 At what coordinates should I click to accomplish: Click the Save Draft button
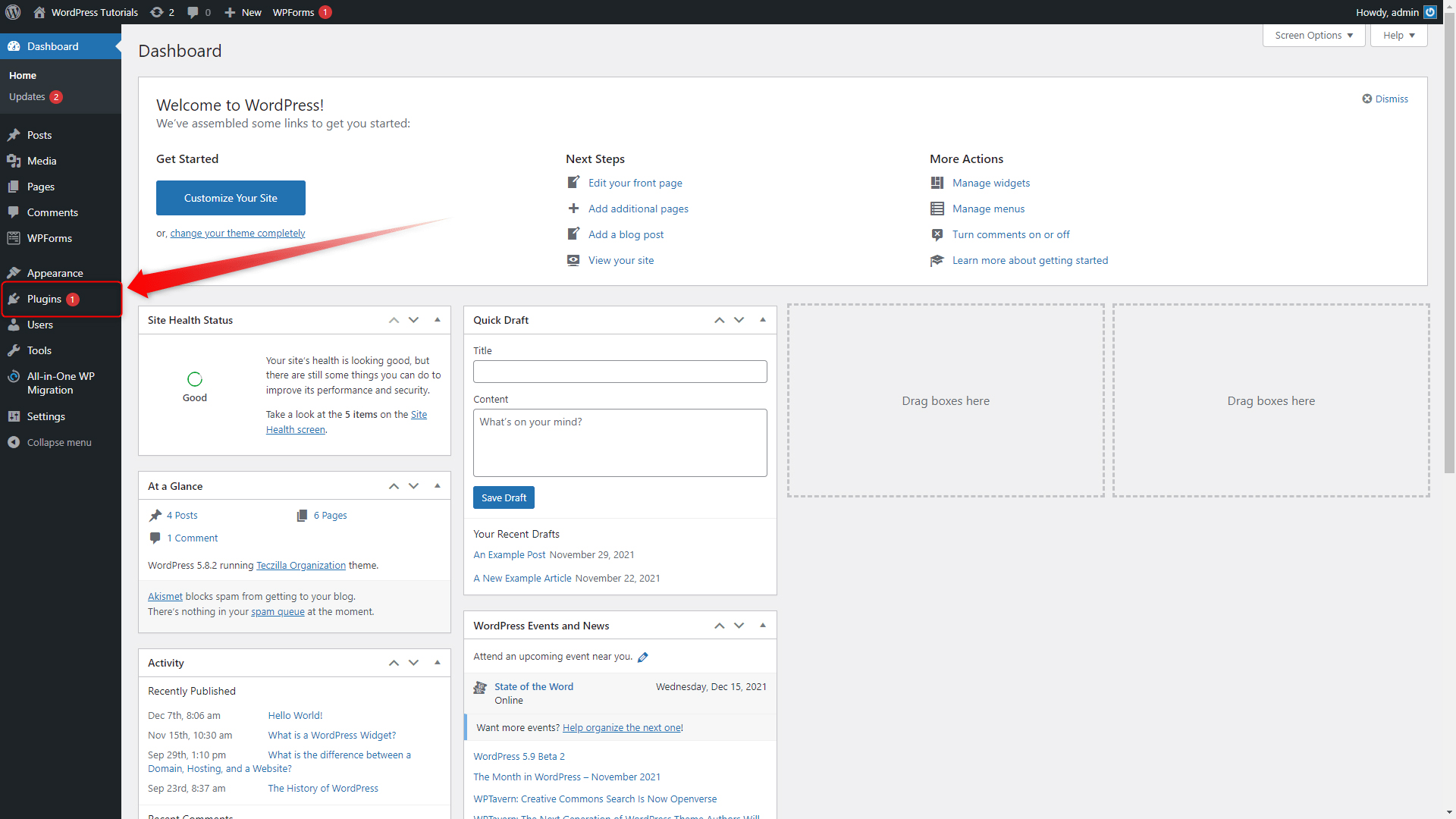(x=503, y=497)
